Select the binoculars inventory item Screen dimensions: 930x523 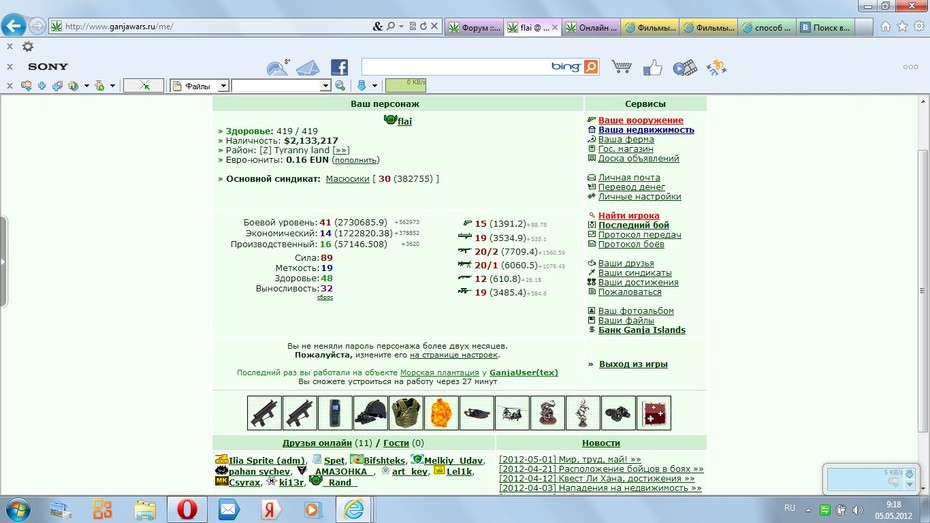coord(618,413)
